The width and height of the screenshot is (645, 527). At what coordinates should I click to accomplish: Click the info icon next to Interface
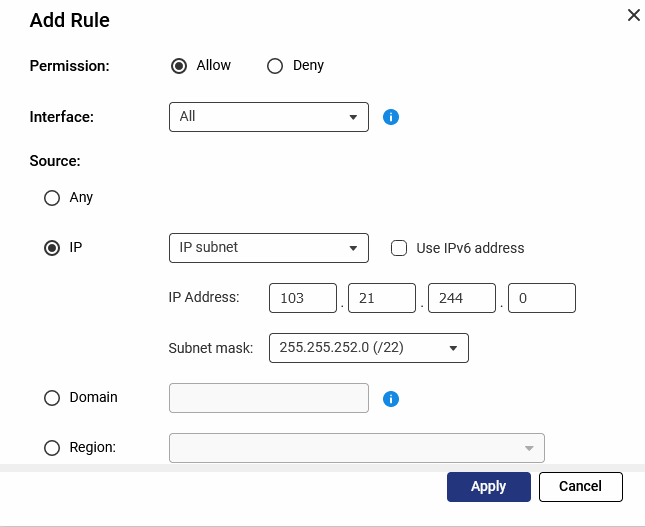pyautogui.click(x=391, y=117)
